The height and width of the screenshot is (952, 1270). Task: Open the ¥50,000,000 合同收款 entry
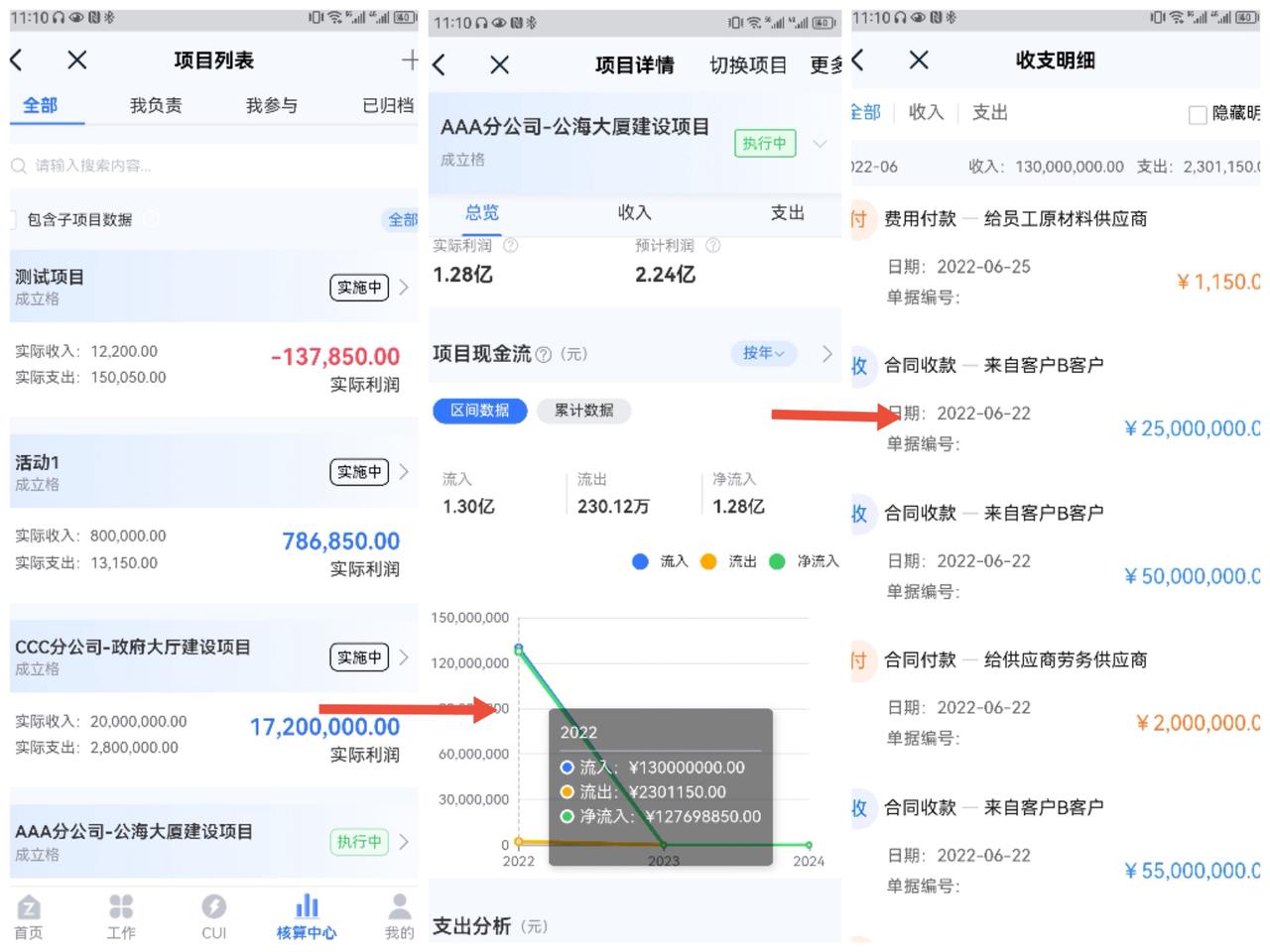coord(1056,551)
